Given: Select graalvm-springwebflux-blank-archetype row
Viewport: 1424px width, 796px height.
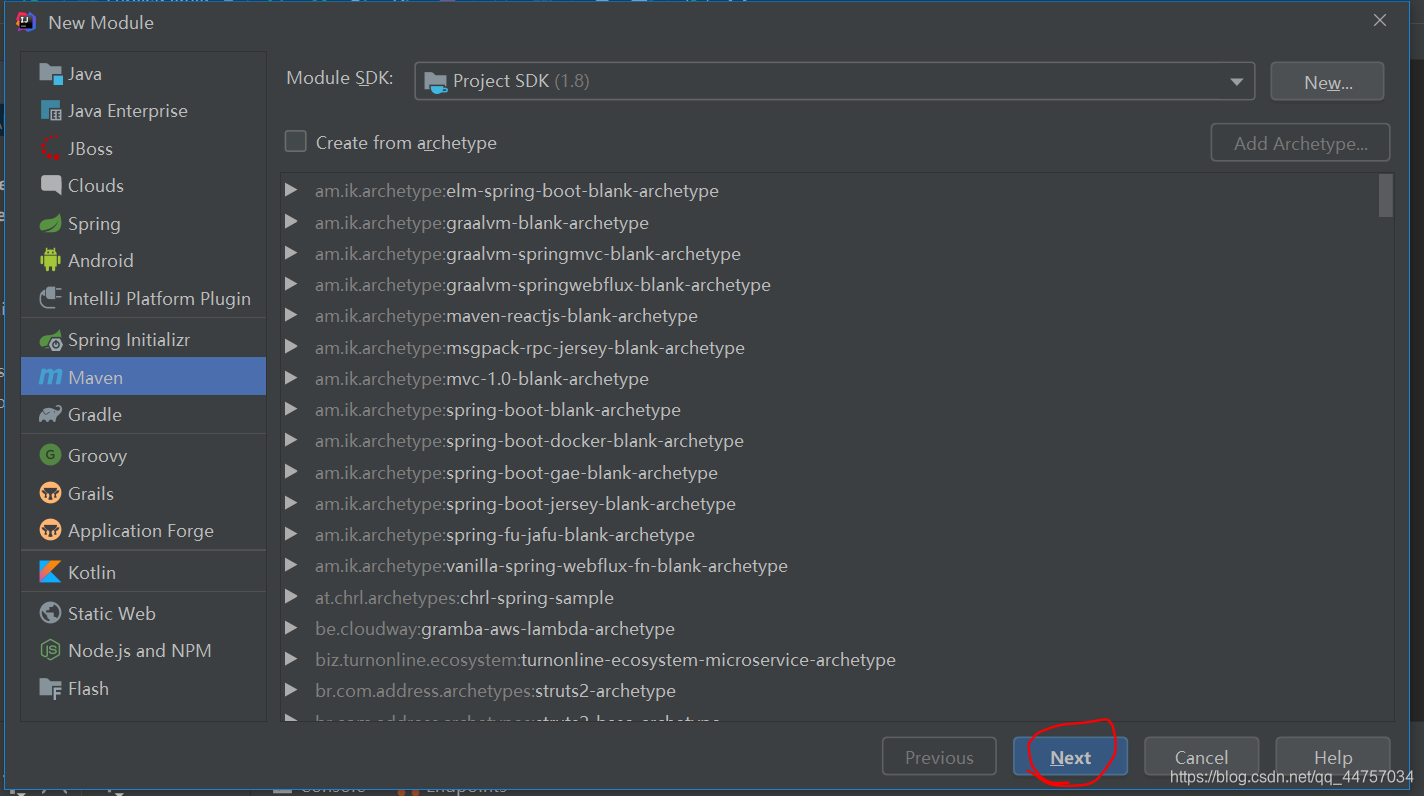Looking at the screenshot, I should tap(829, 284).
